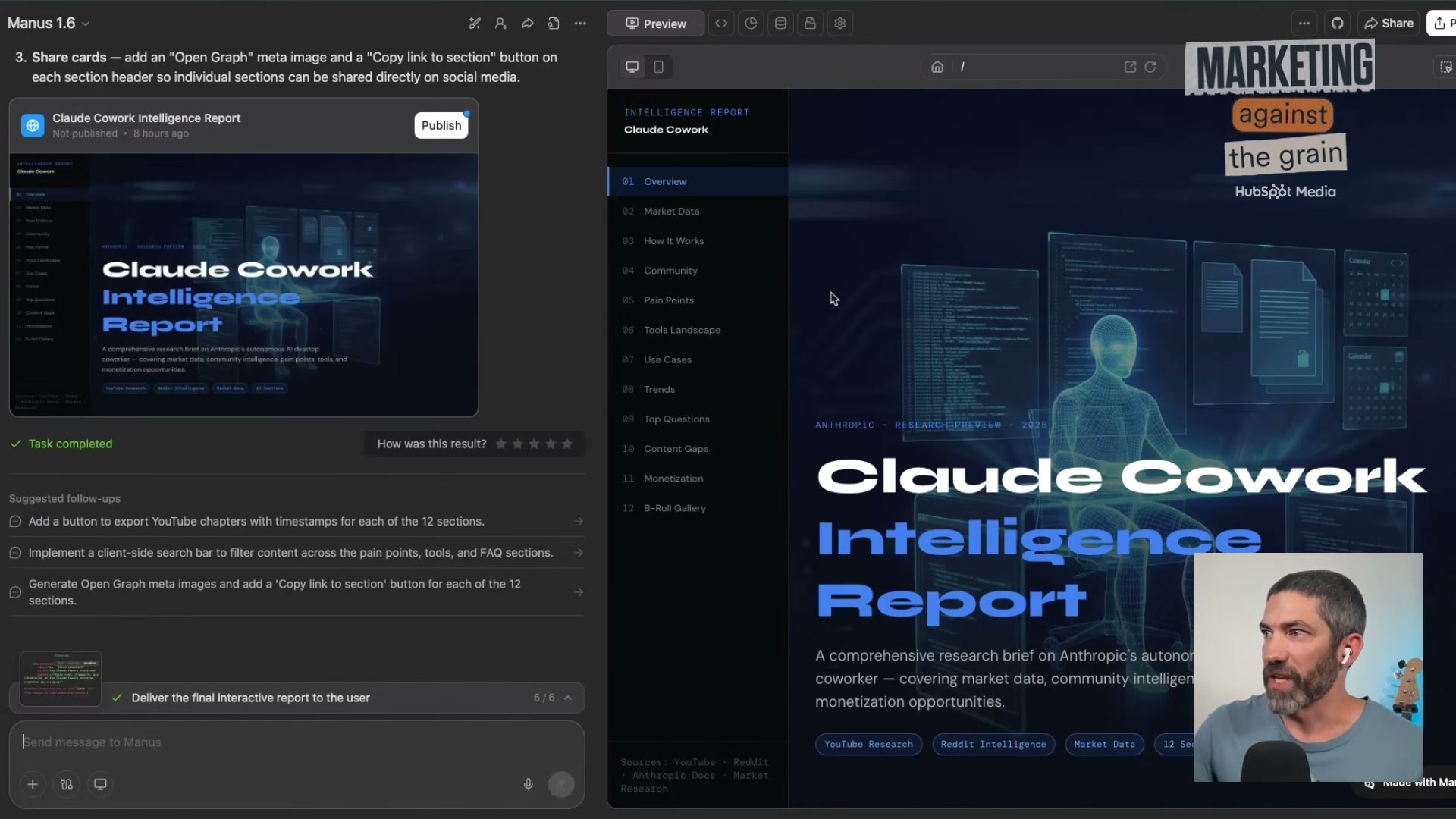Screen dimensions: 1456x819
Task: Publish the Claude Cowork Intelligence Report
Action: [x=441, y=125]
